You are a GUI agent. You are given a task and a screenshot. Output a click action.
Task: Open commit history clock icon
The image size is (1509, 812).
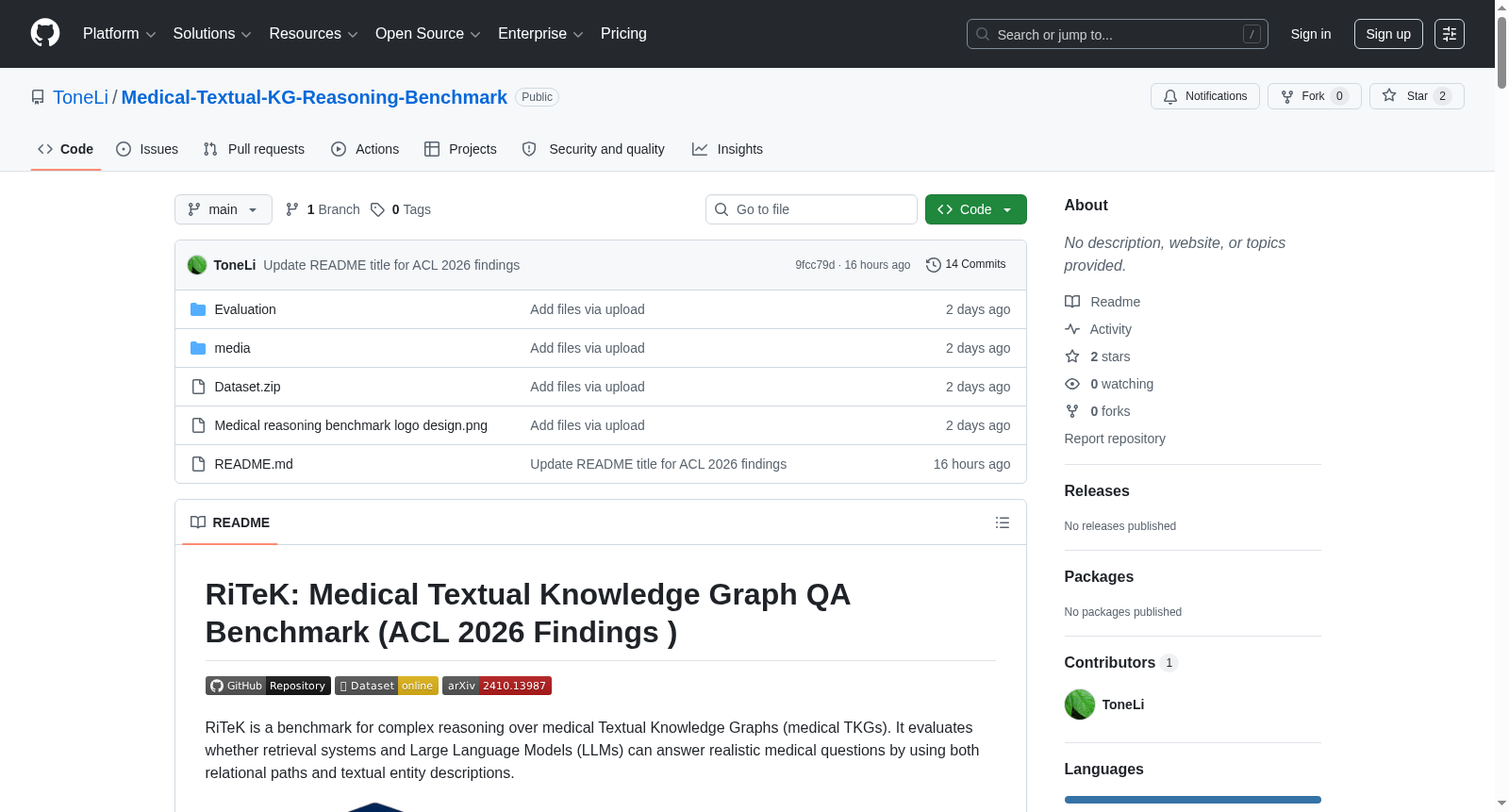pos(934,265)
